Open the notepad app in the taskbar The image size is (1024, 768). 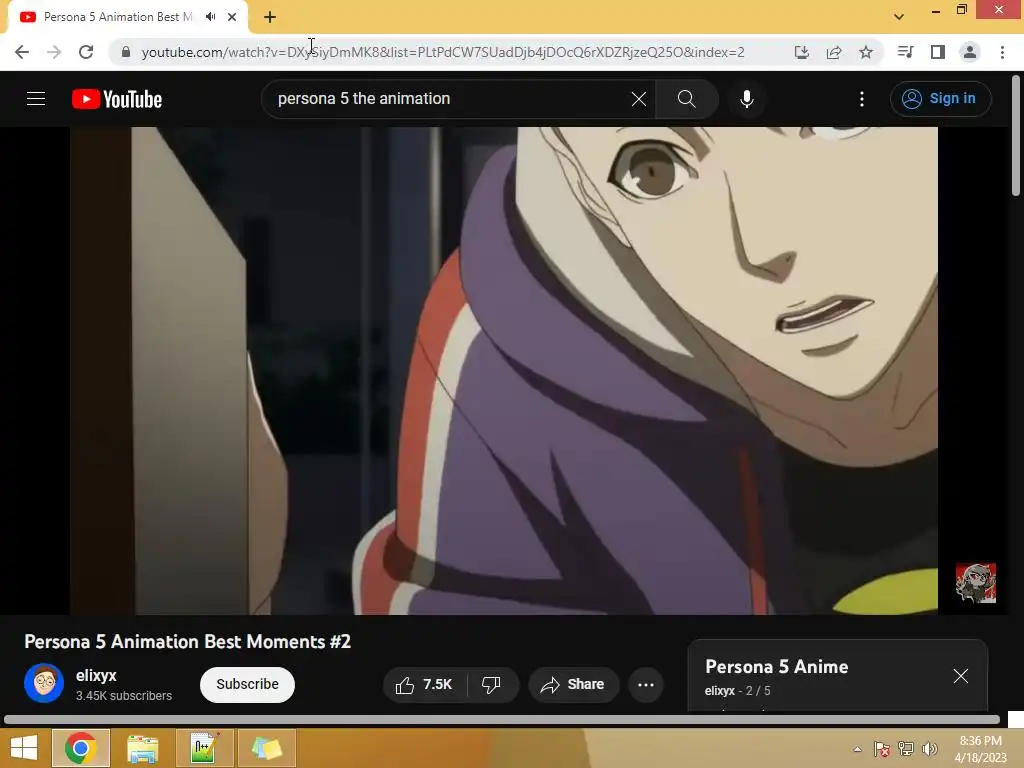(x=204, y=748)
